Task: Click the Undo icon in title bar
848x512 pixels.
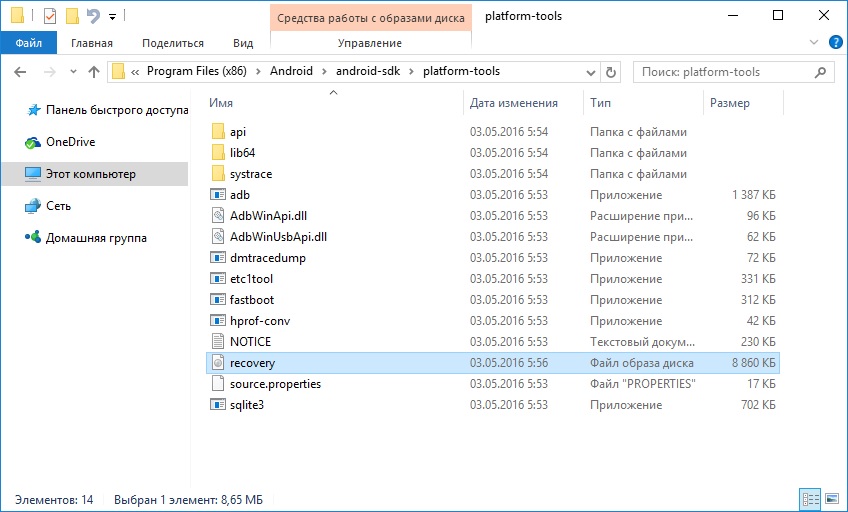Action: click(x=94, y=16)
